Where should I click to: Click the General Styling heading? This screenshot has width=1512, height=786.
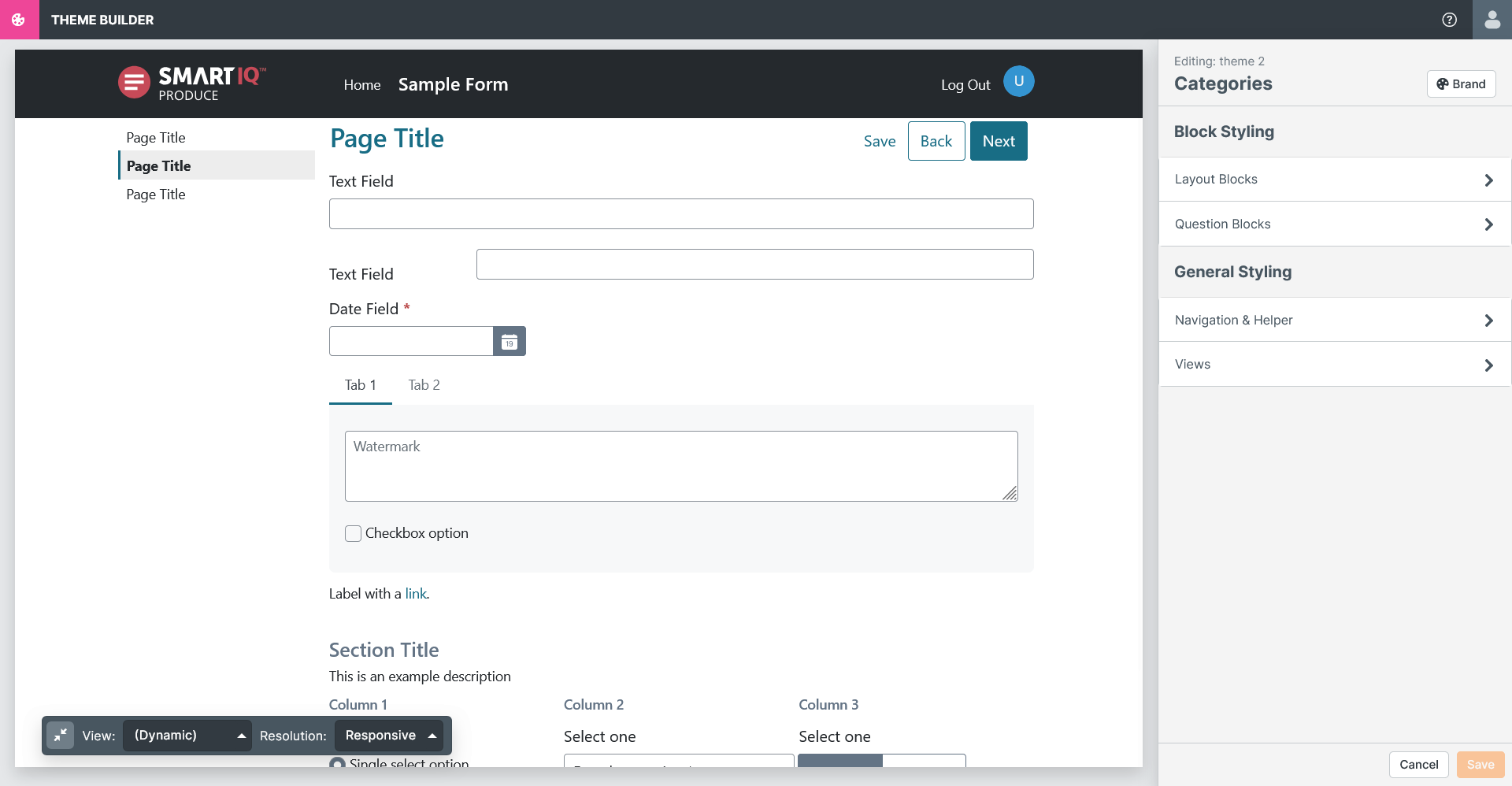1233,272
